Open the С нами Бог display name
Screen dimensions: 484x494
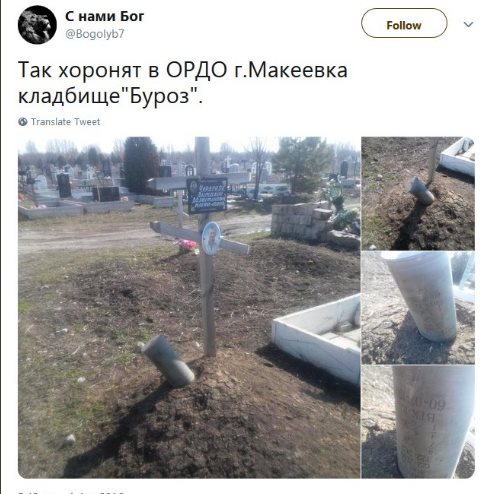coord(105,16)
